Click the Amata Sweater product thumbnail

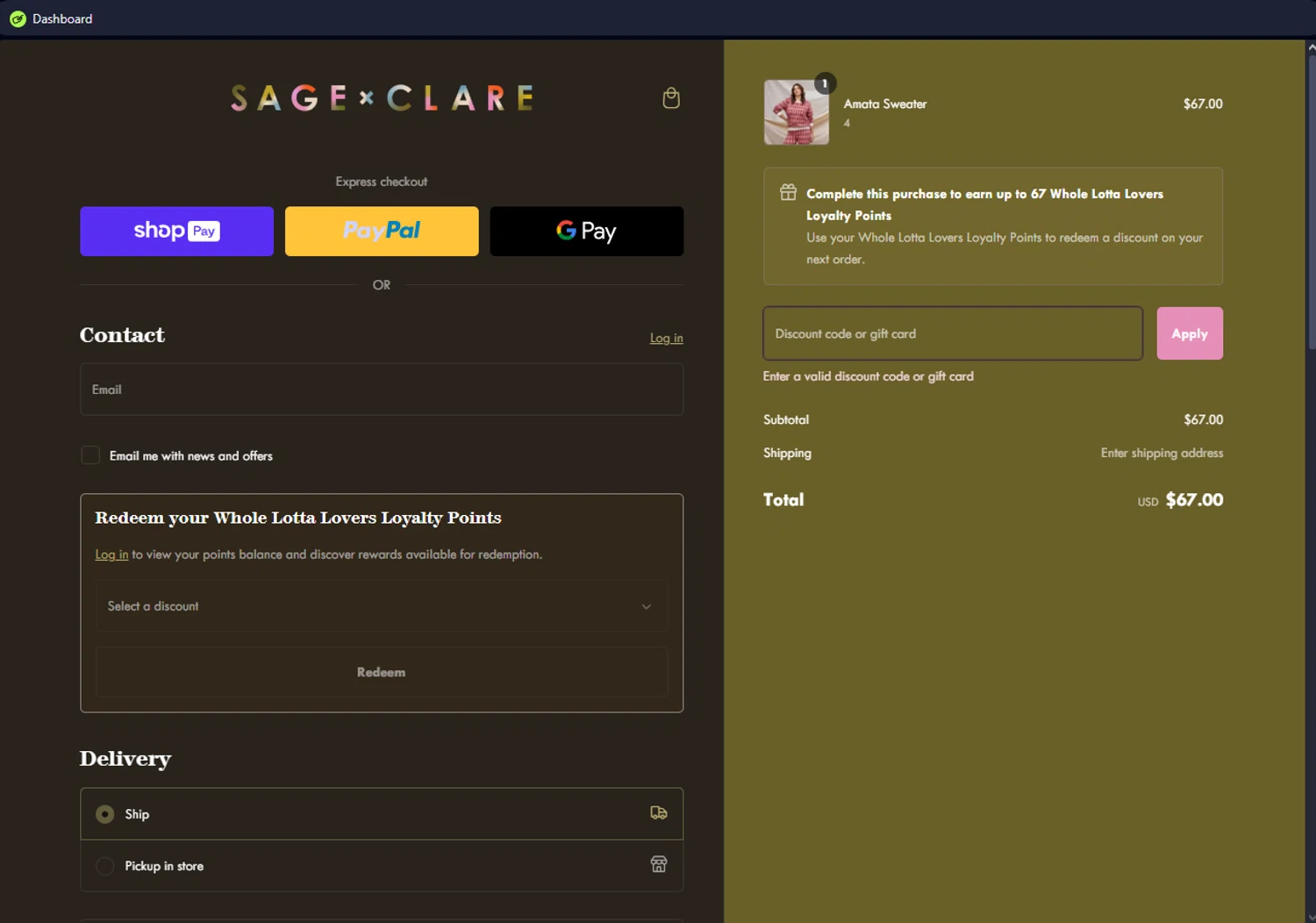(797, 112)
